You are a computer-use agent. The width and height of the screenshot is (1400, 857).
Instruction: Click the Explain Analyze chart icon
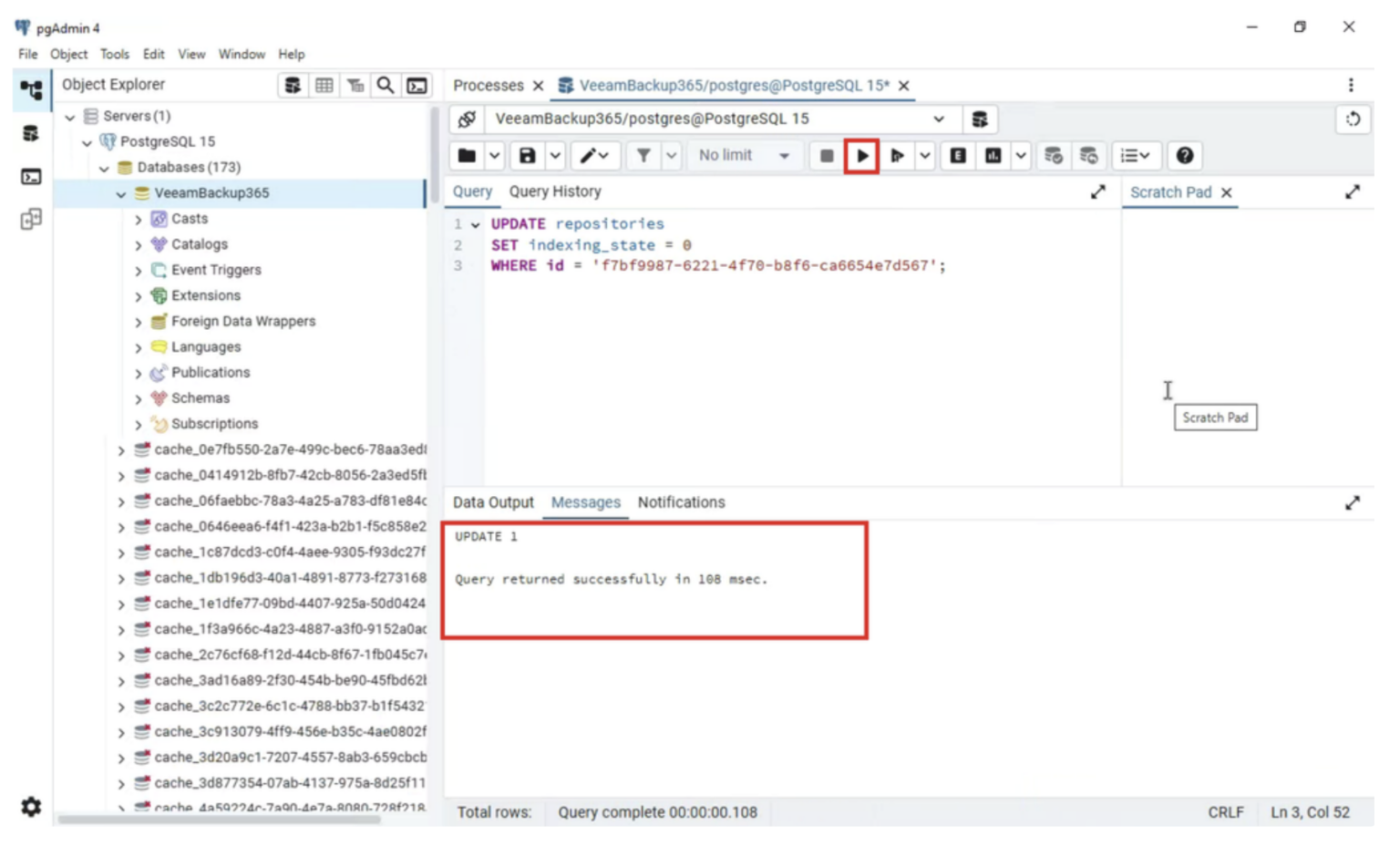click(x=993, y=156)
